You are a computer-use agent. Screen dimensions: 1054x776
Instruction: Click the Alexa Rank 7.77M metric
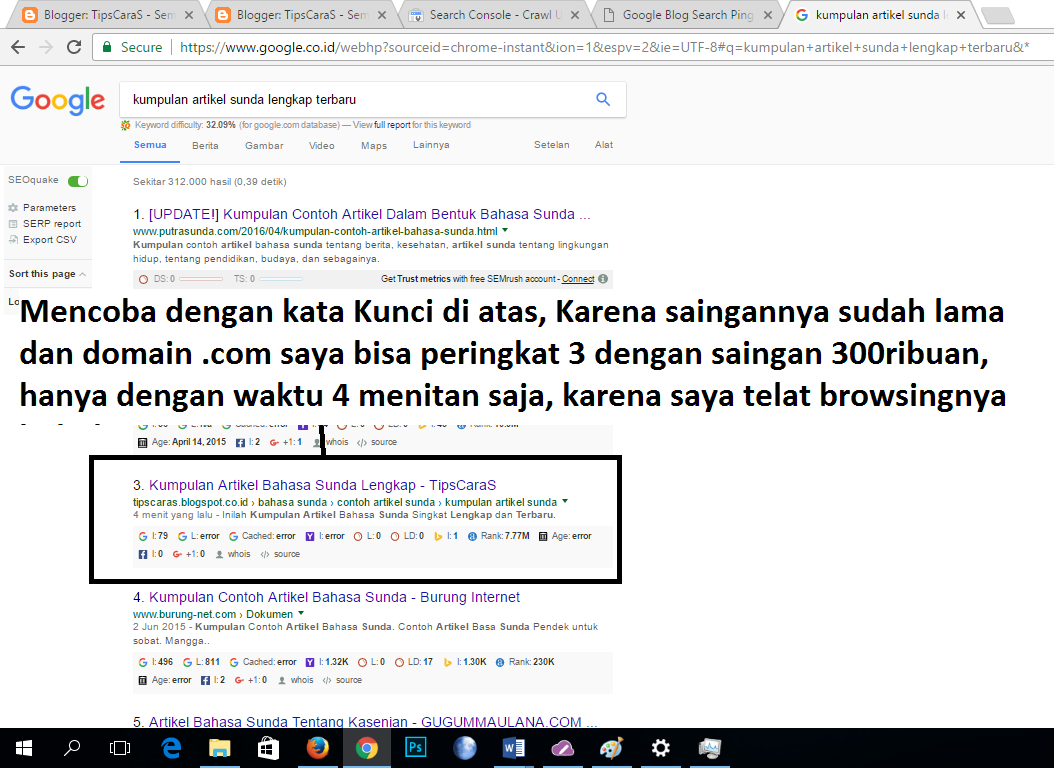pyautogui.click(x=498, y=536)
